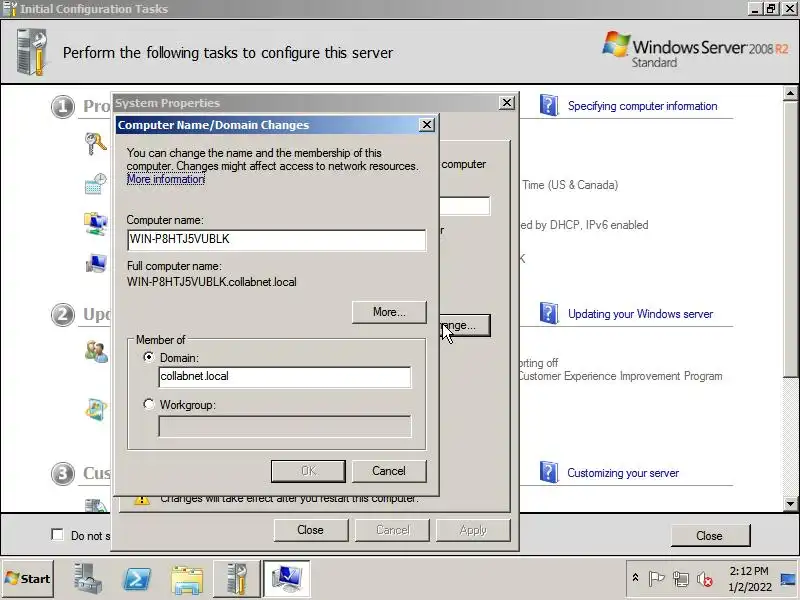Click scrollbar down arrow in Initial Configuration Tasks
This screenshot has height=600, width=800.
pos(790,504)
